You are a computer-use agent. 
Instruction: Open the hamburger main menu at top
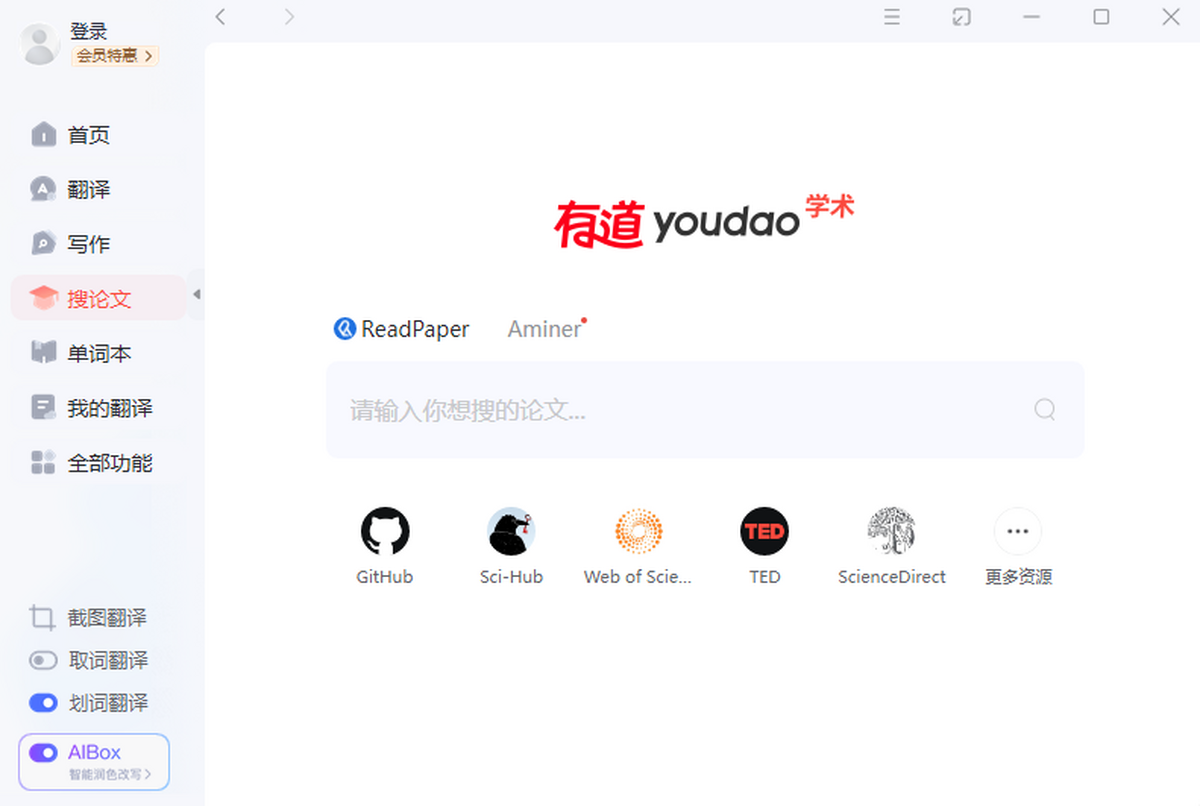892,17
